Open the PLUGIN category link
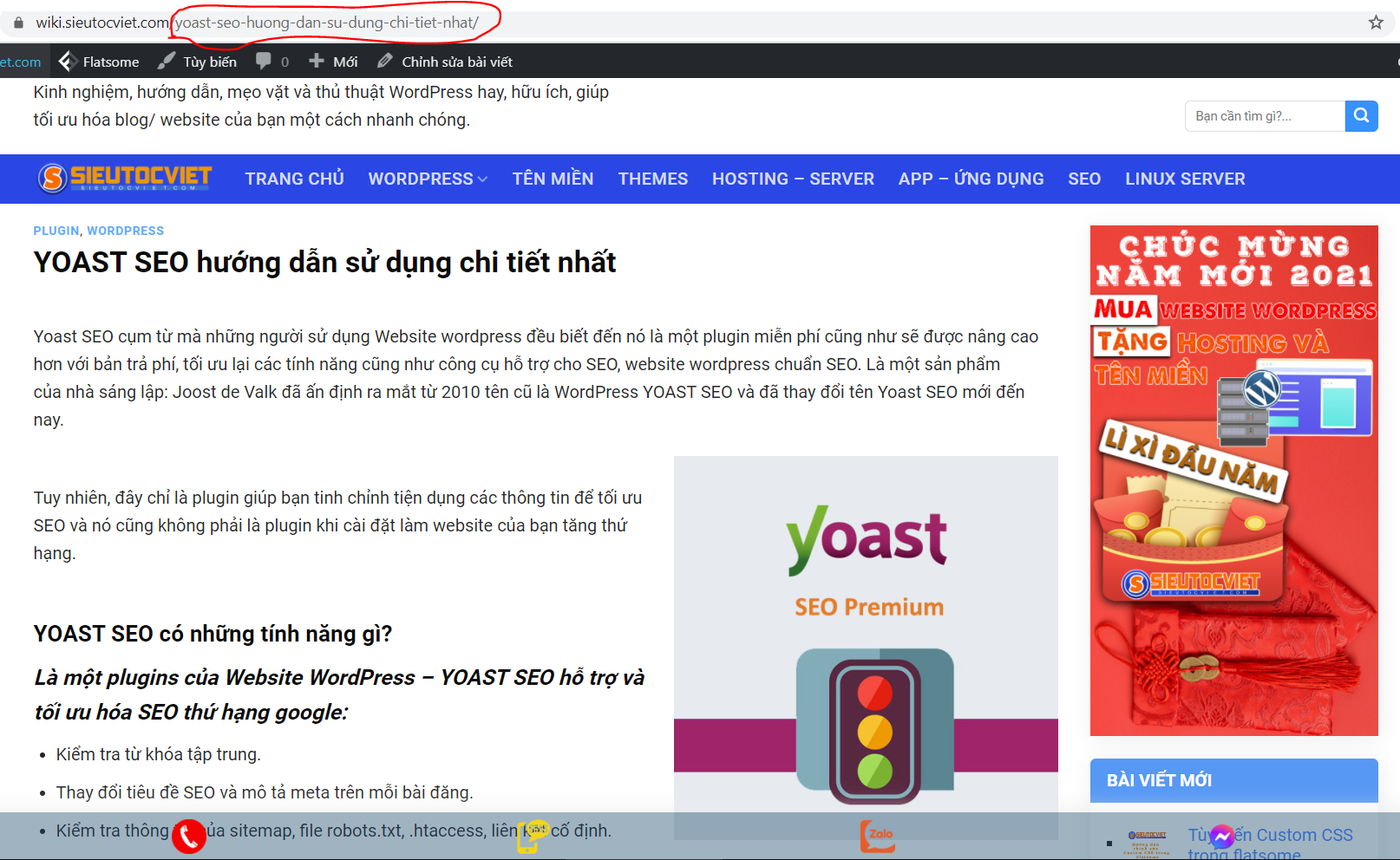 pyautogui.click(x=56, y=231)
